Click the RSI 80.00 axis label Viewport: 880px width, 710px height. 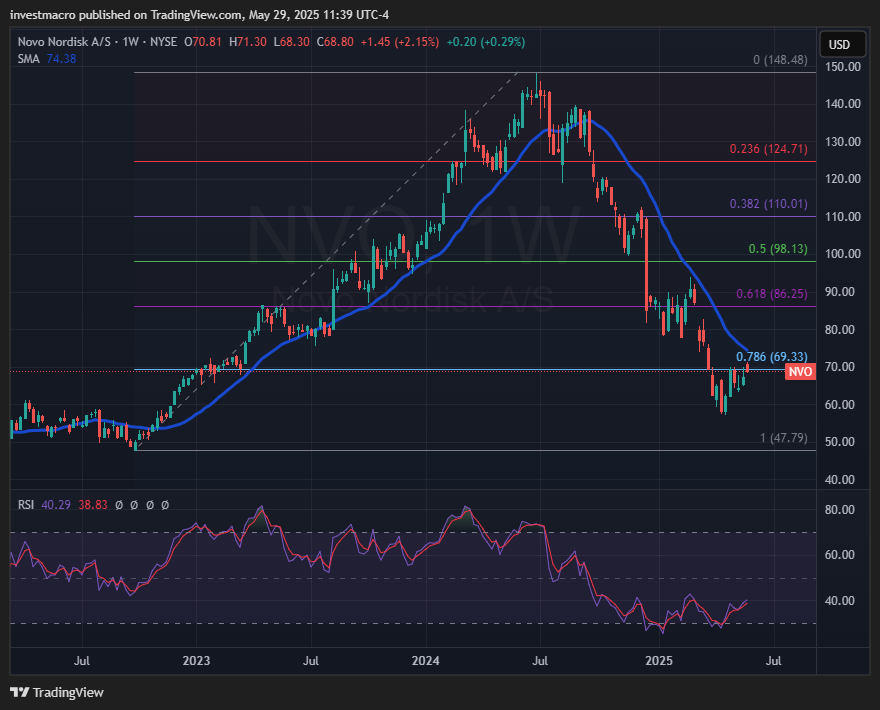tap(840, 510)
